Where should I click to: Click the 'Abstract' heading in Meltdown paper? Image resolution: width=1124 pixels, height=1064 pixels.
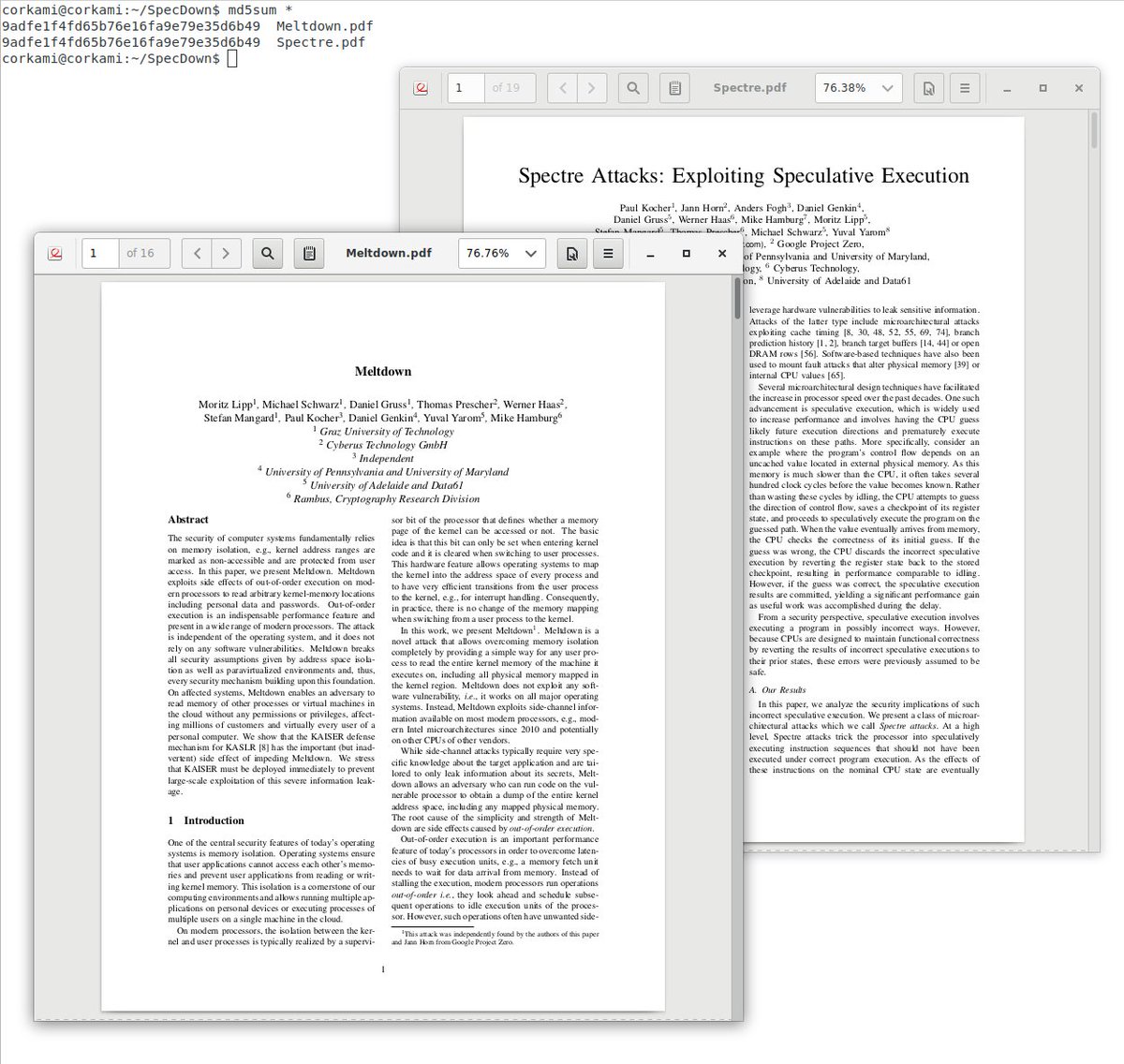click(x=188, y=519)
